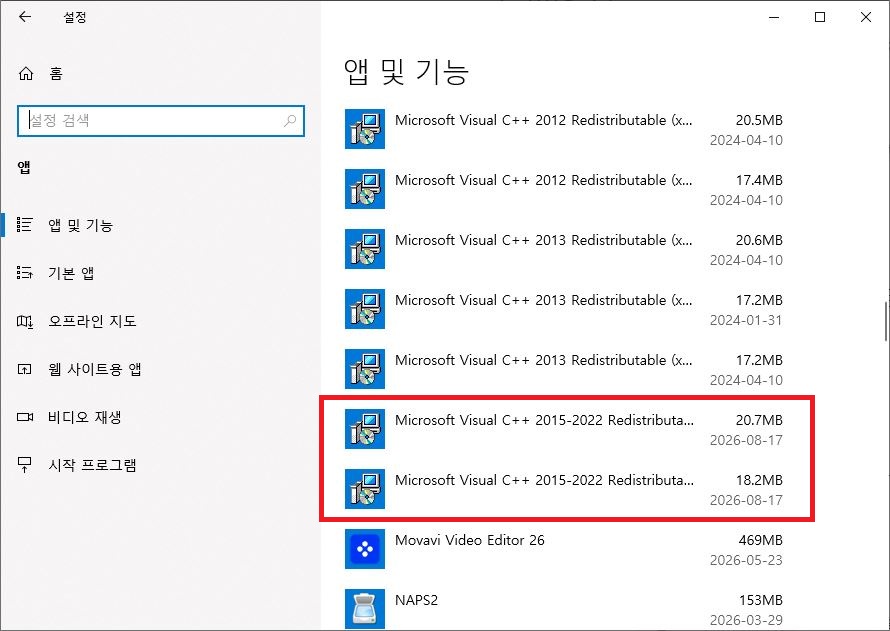
Task: Open 시작 프로그램 settings
Action: point(93,465)
